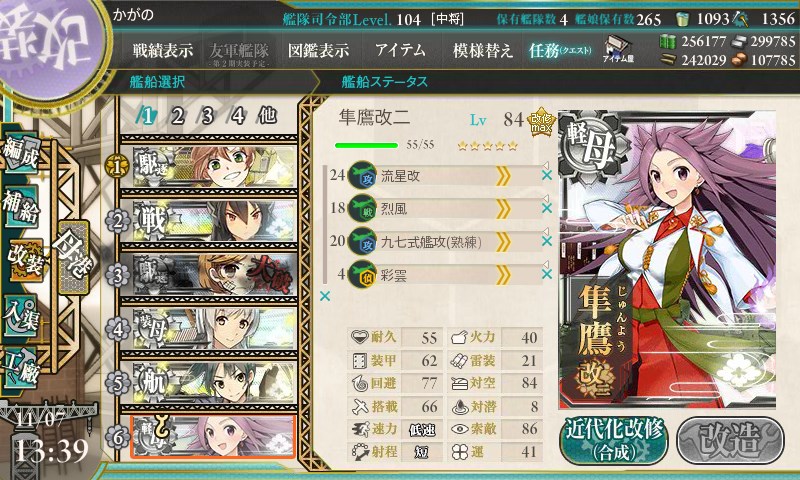Click the green HP bar 55/55

366,145
